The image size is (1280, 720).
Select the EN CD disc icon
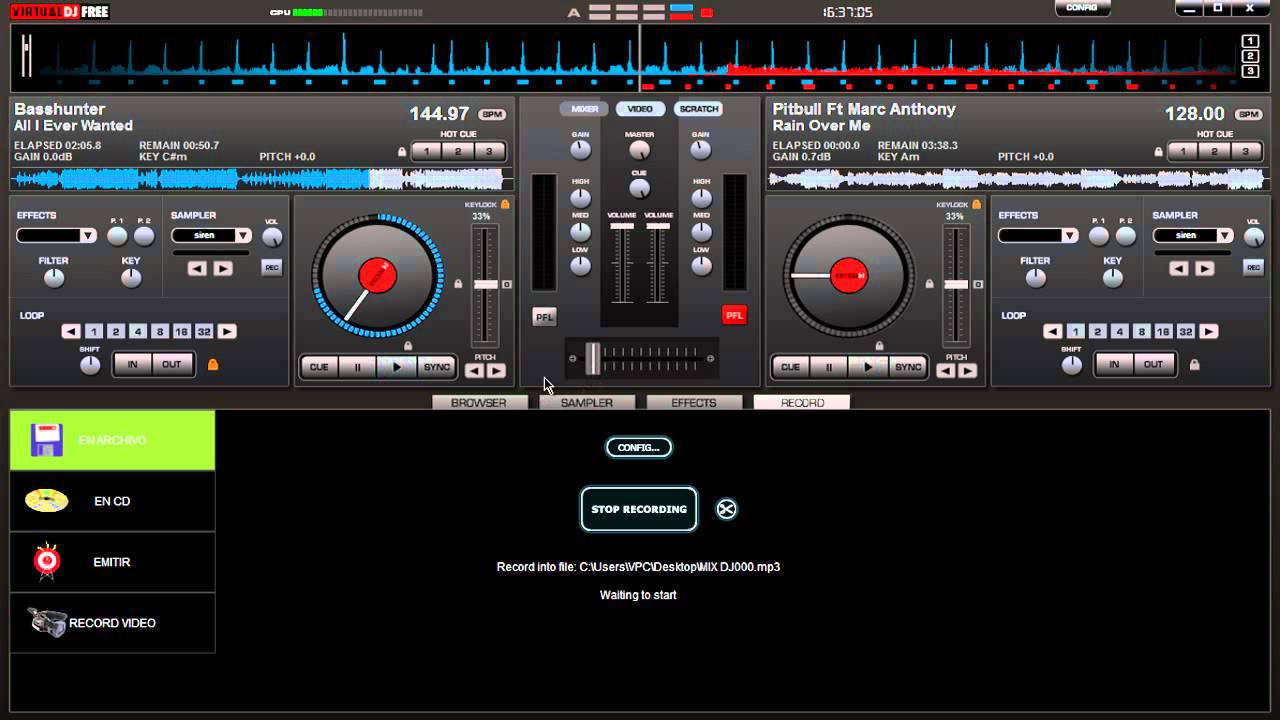click(x=47, y=501)
